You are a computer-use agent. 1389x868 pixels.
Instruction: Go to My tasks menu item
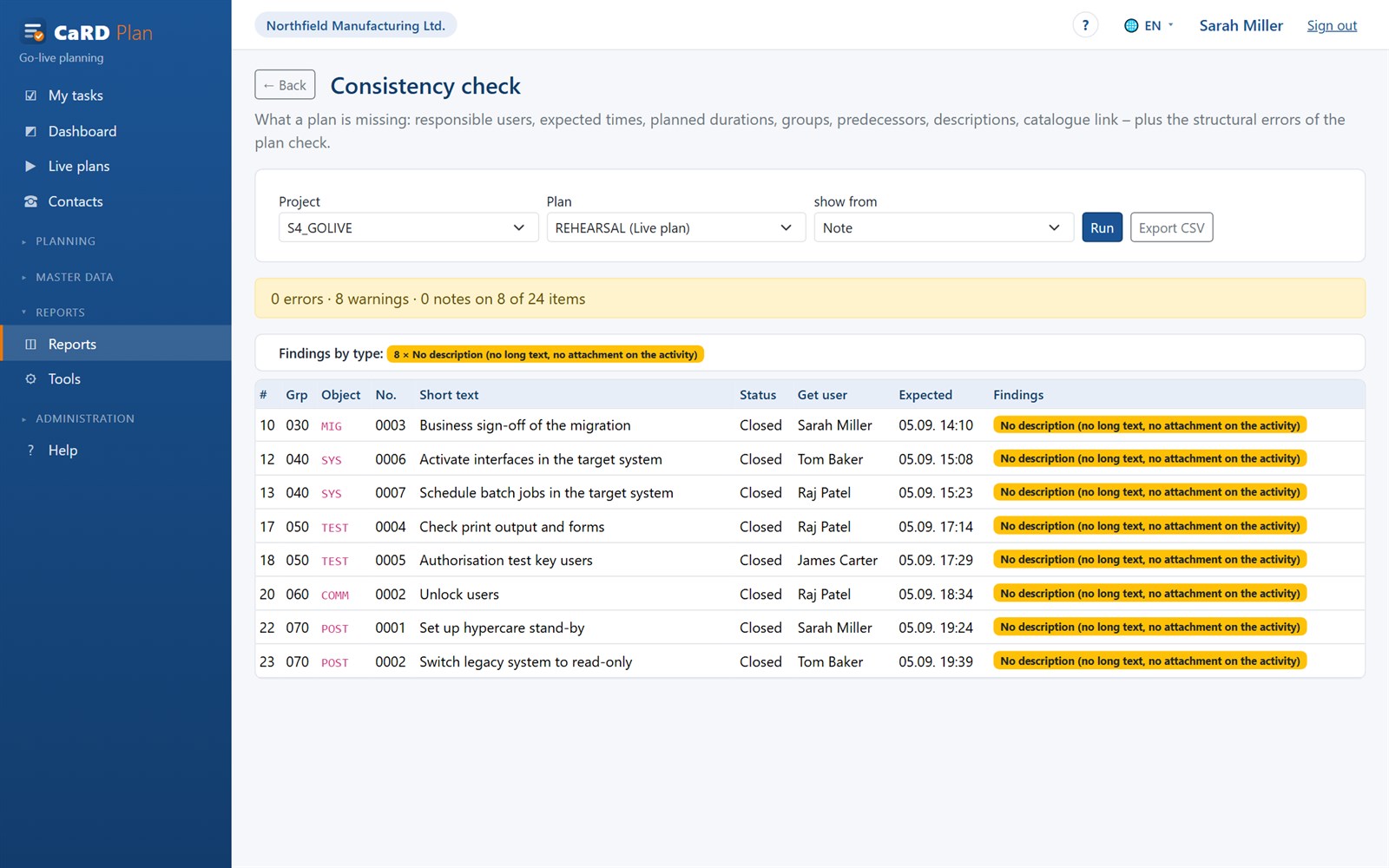click(x=115, y=95)
